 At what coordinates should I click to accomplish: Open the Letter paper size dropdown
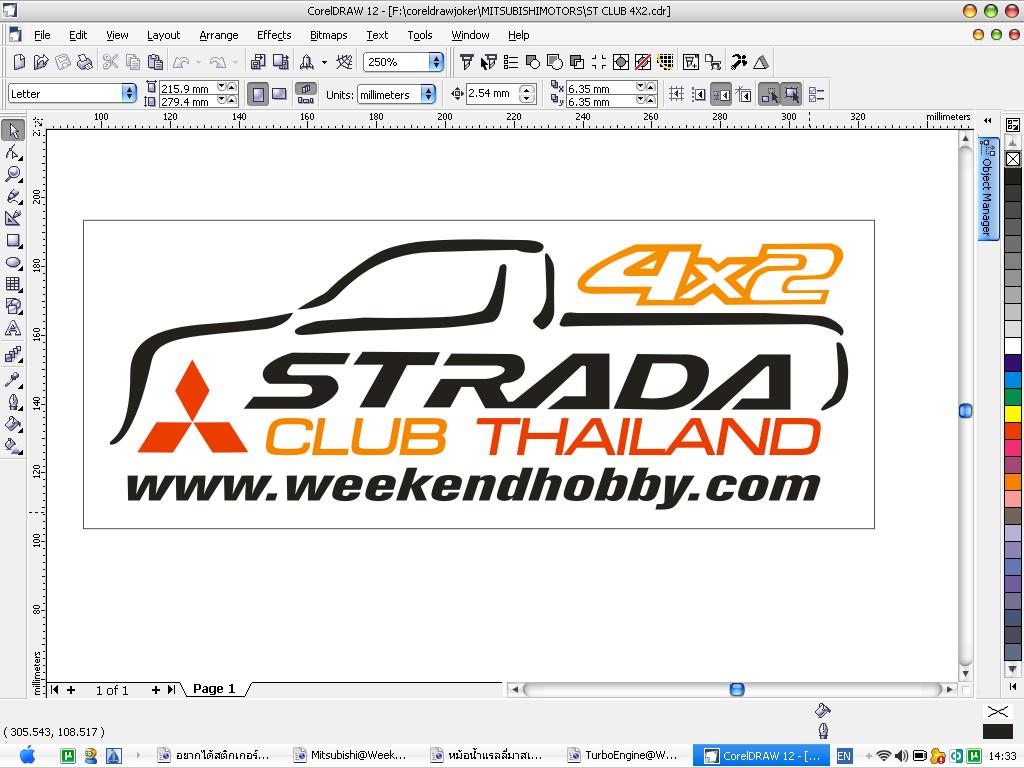coord(129,93)
